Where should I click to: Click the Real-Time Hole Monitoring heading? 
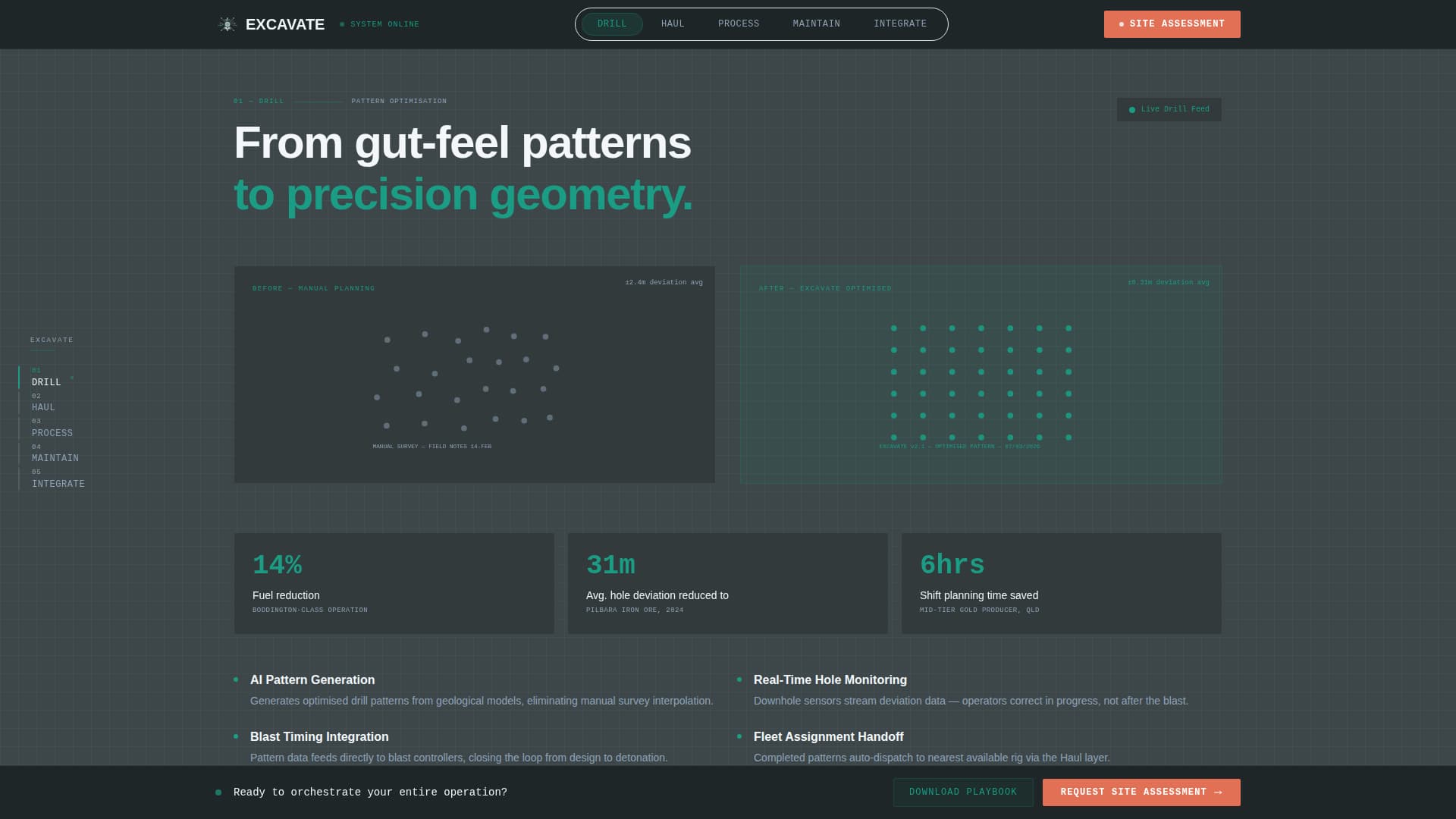pyautogui.click(x=830, y=680)
